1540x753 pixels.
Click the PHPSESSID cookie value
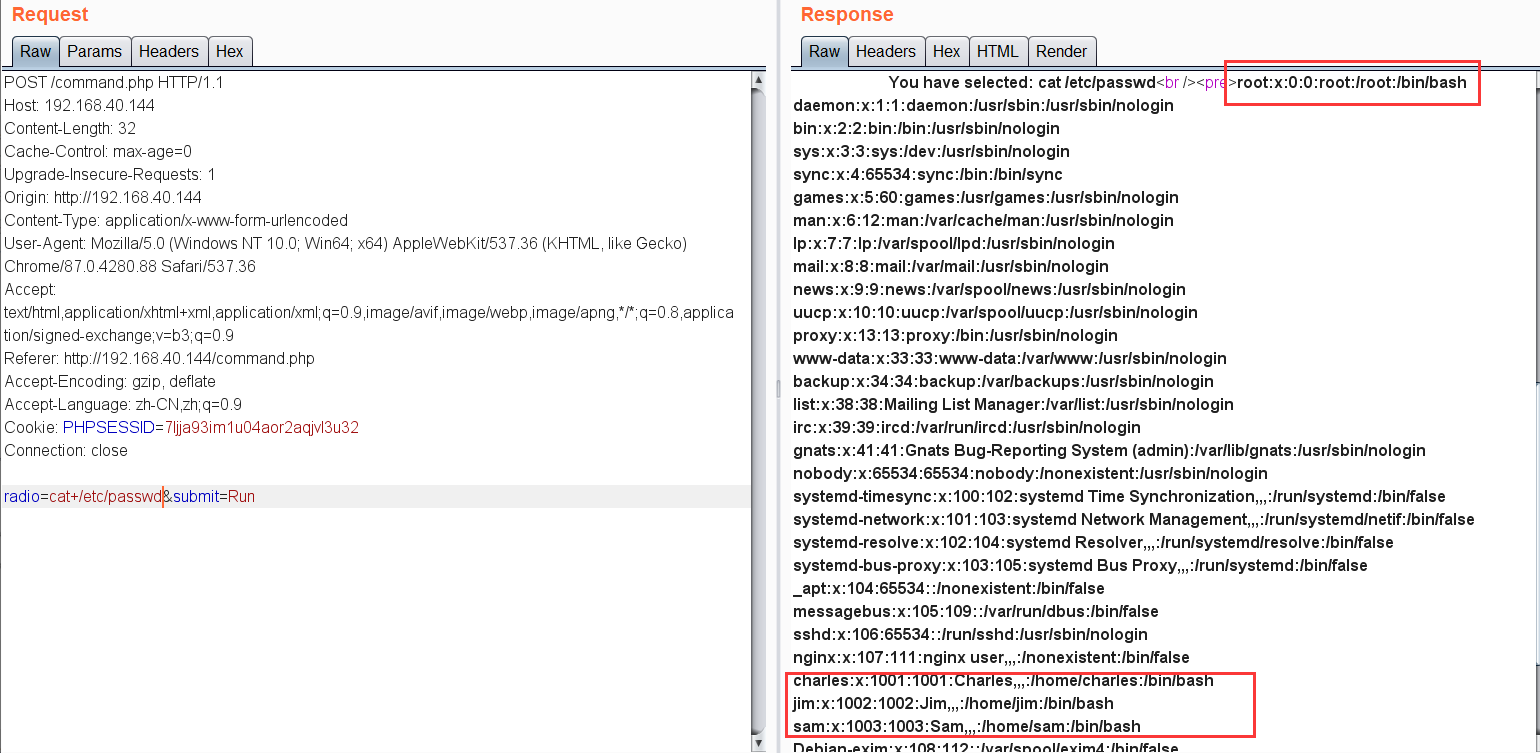[x=262, y=427]
